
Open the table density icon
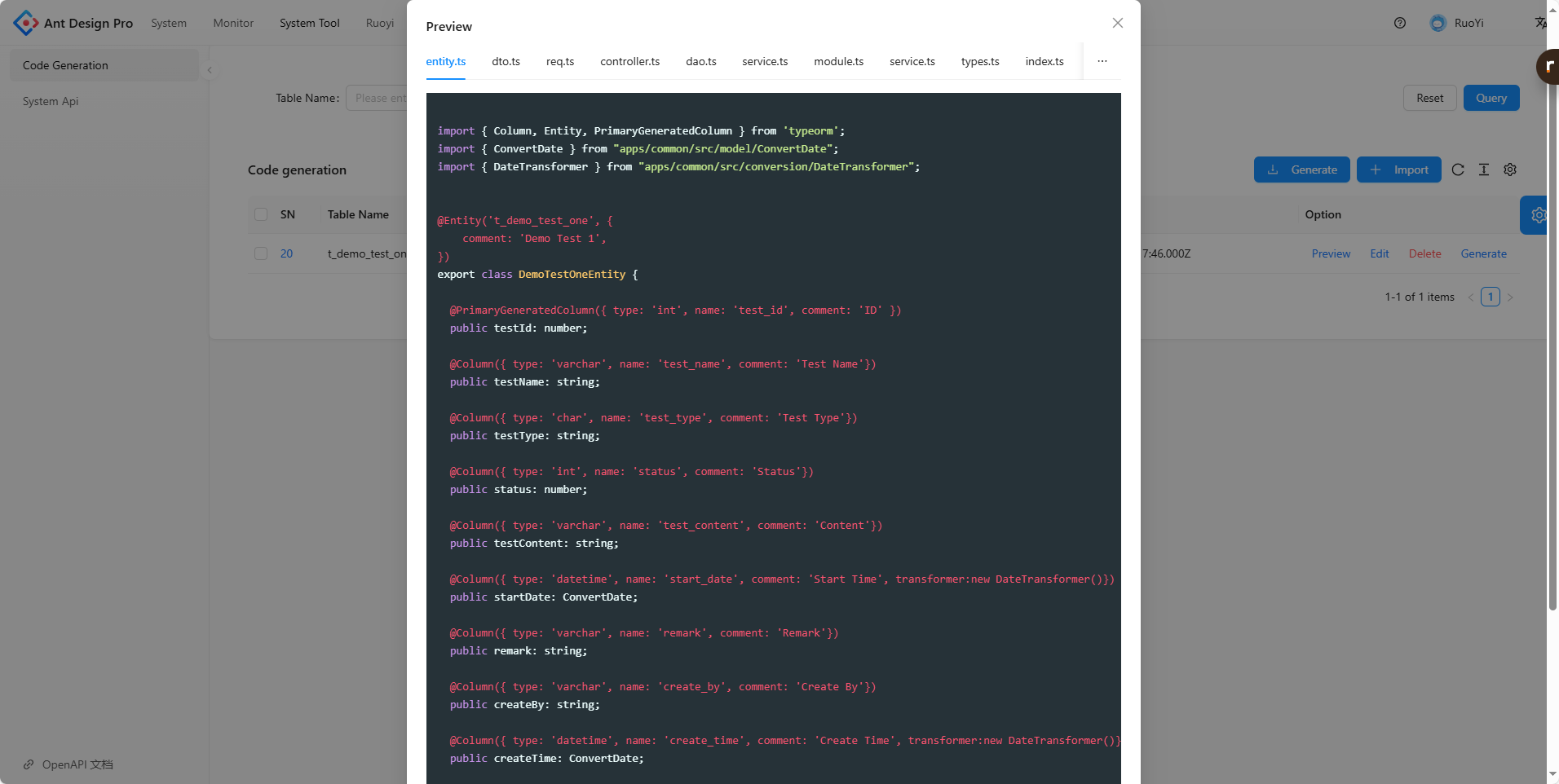[x=1484, y=170]
